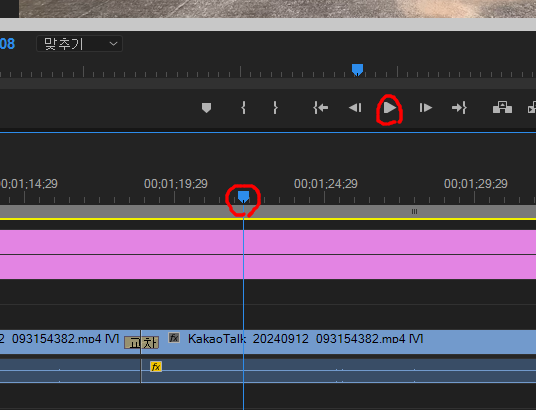Select the 093154382.mp4 clip before the transition
This screenshot has width=536, height=410.
pos(70,342)
